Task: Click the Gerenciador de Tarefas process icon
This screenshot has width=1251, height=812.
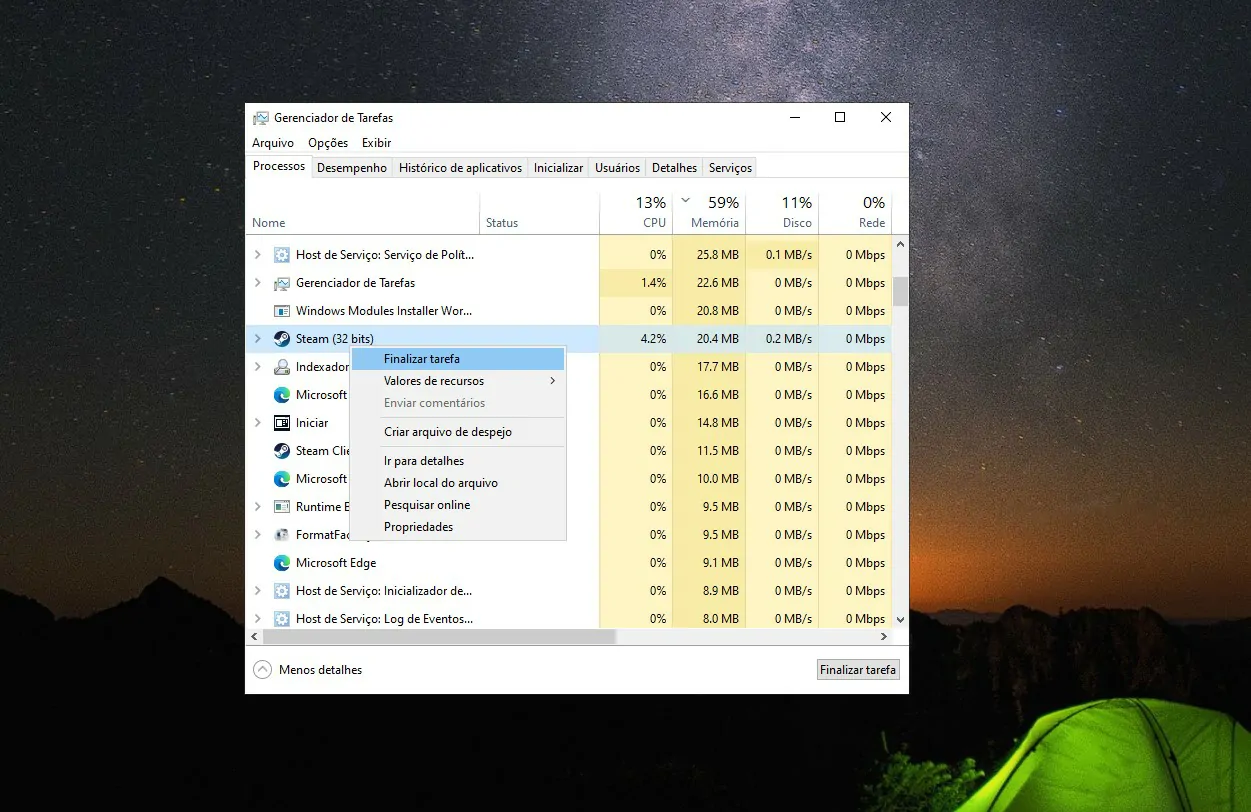Action: point(282,283)
